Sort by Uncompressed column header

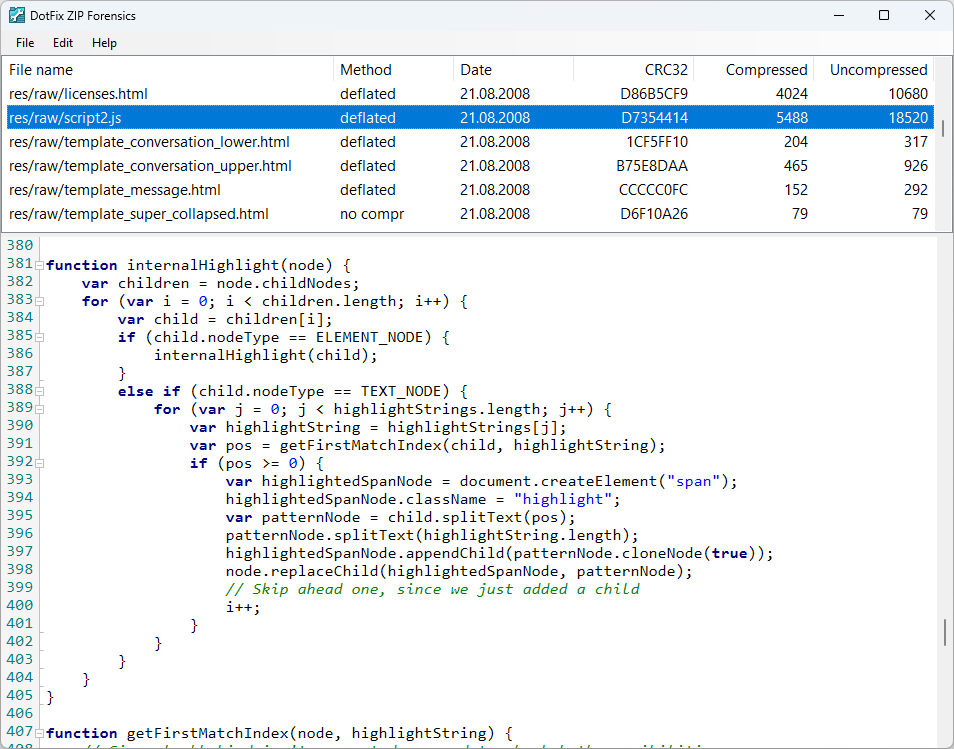click(873, 70)
